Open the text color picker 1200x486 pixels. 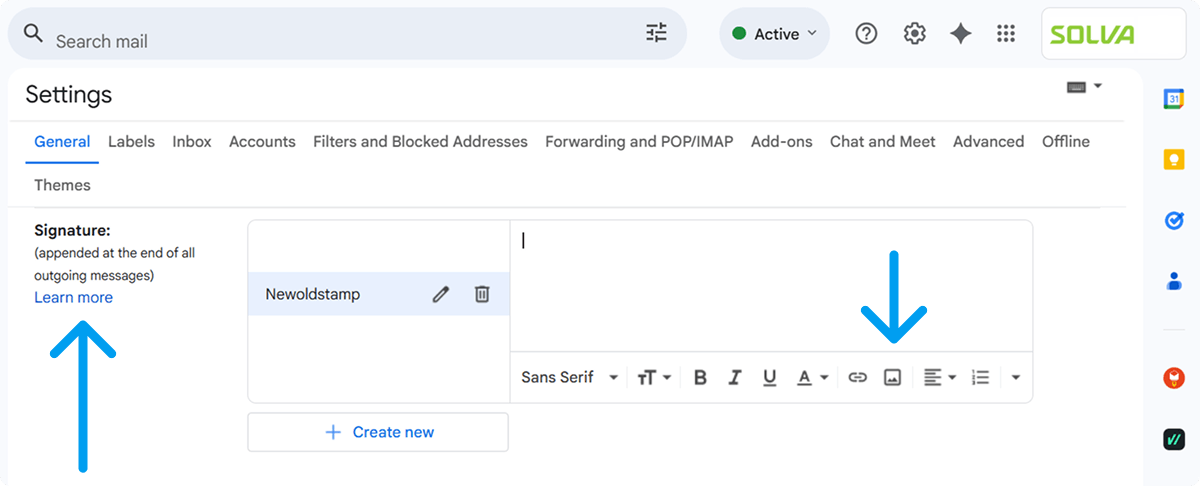(x=812, y=377)
